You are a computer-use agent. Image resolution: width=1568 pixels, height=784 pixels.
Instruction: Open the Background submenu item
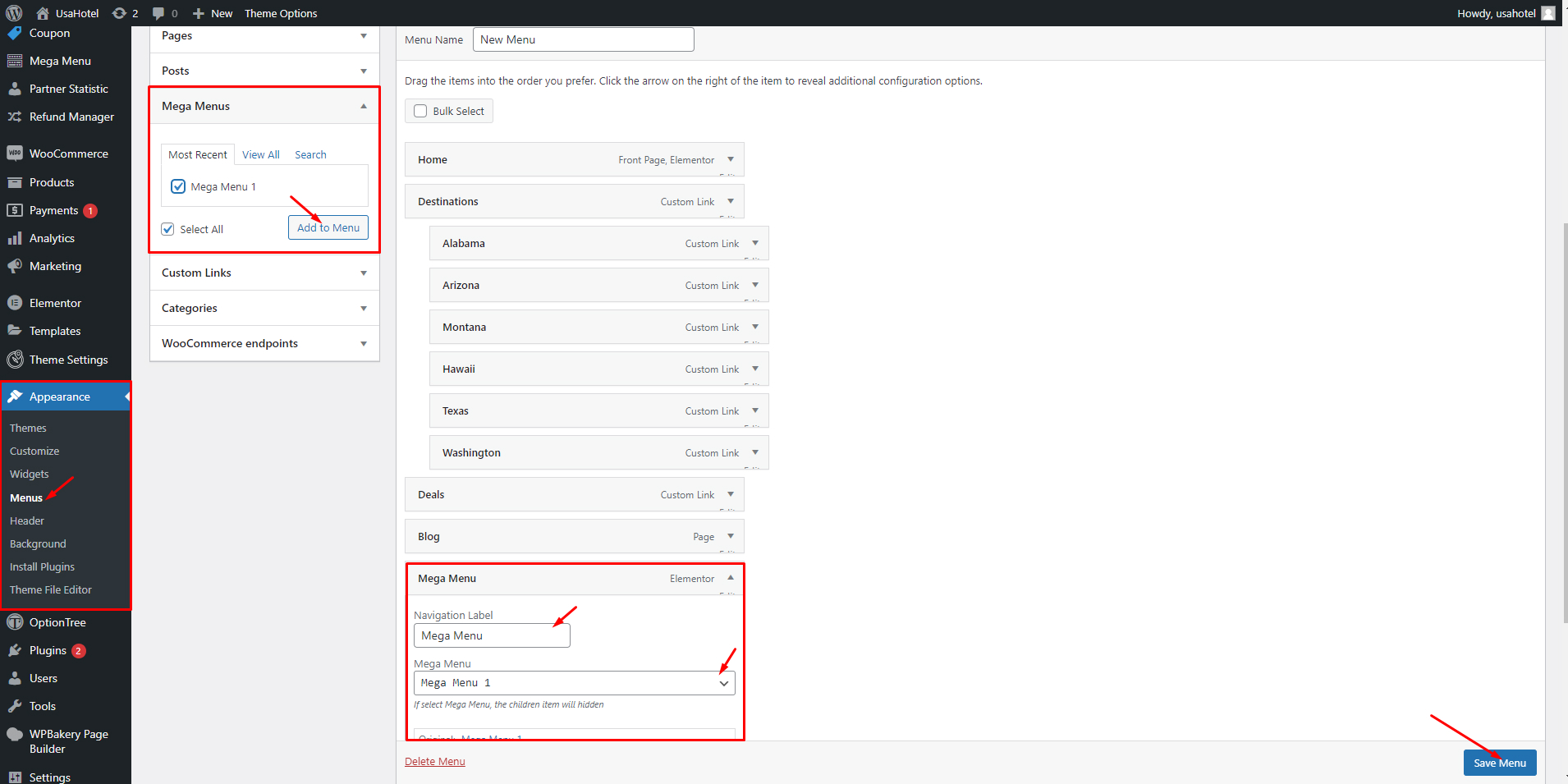(x=38, y=543)
